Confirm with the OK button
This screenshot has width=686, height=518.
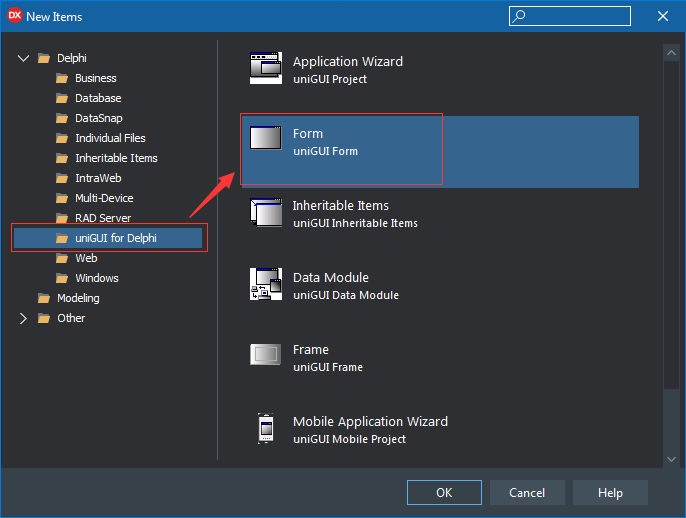tap(444, 493)
